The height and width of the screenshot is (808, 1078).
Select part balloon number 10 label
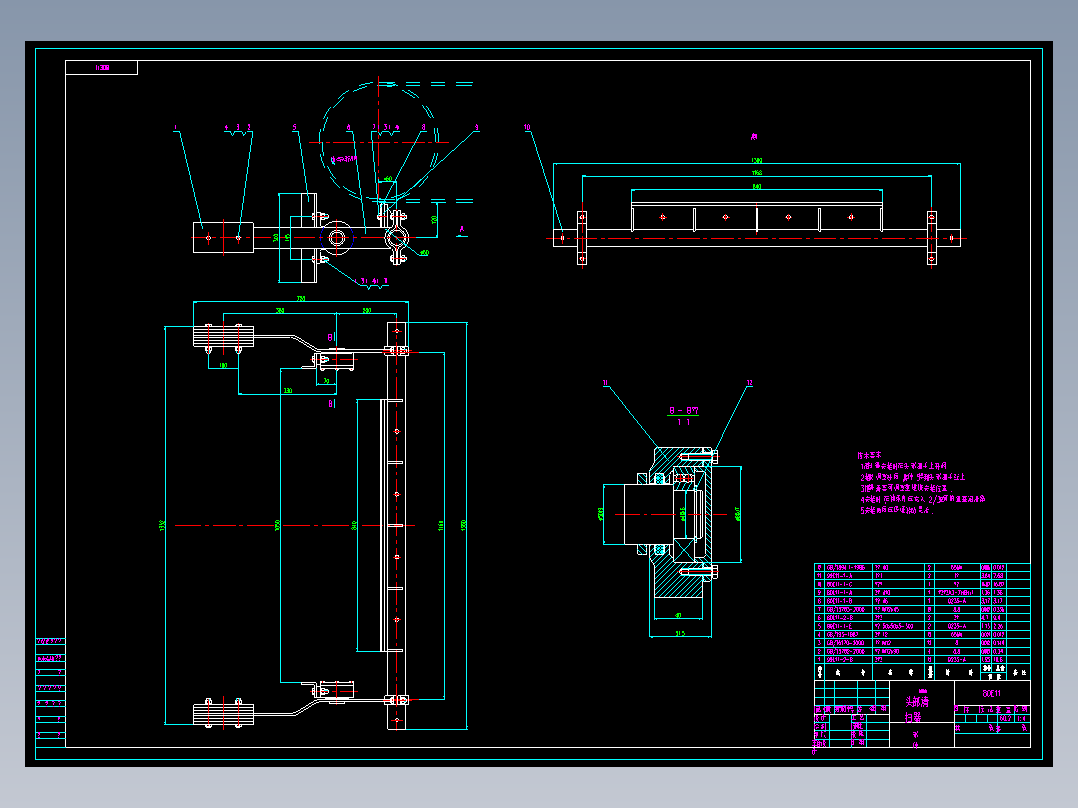coord(527,127)
